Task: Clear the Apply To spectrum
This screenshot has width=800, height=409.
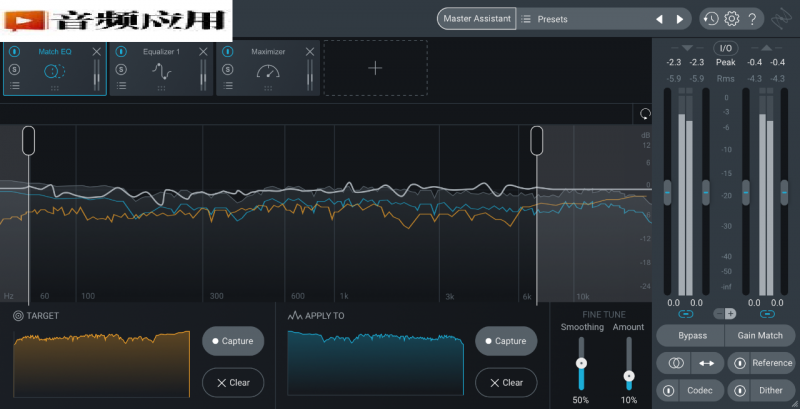Action: [x=506, y=382]
